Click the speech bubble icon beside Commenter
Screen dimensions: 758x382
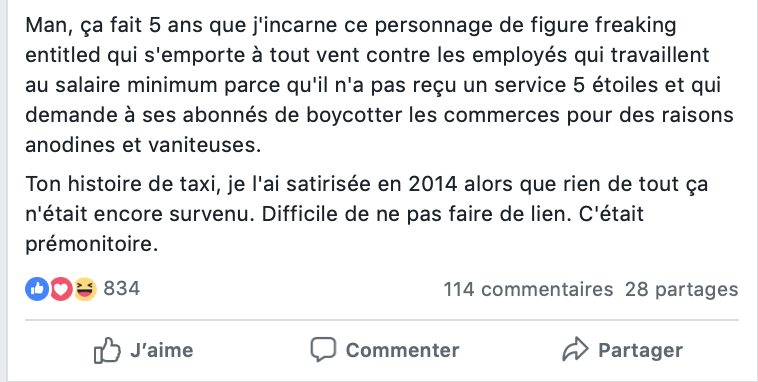[x=323, y=349]
